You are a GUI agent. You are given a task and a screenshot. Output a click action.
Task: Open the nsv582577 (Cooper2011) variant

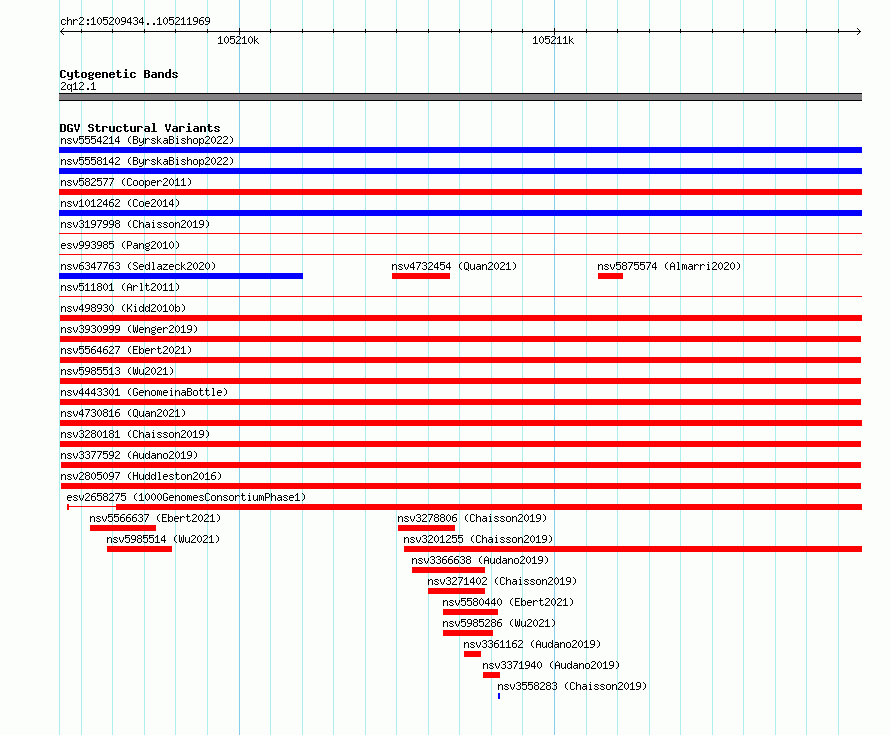126,182
